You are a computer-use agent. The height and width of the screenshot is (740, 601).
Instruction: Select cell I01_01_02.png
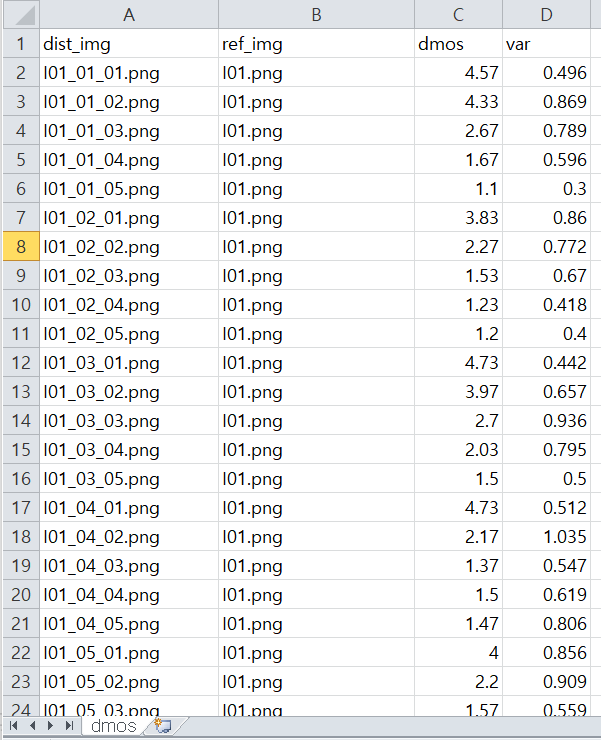point(129,101)
